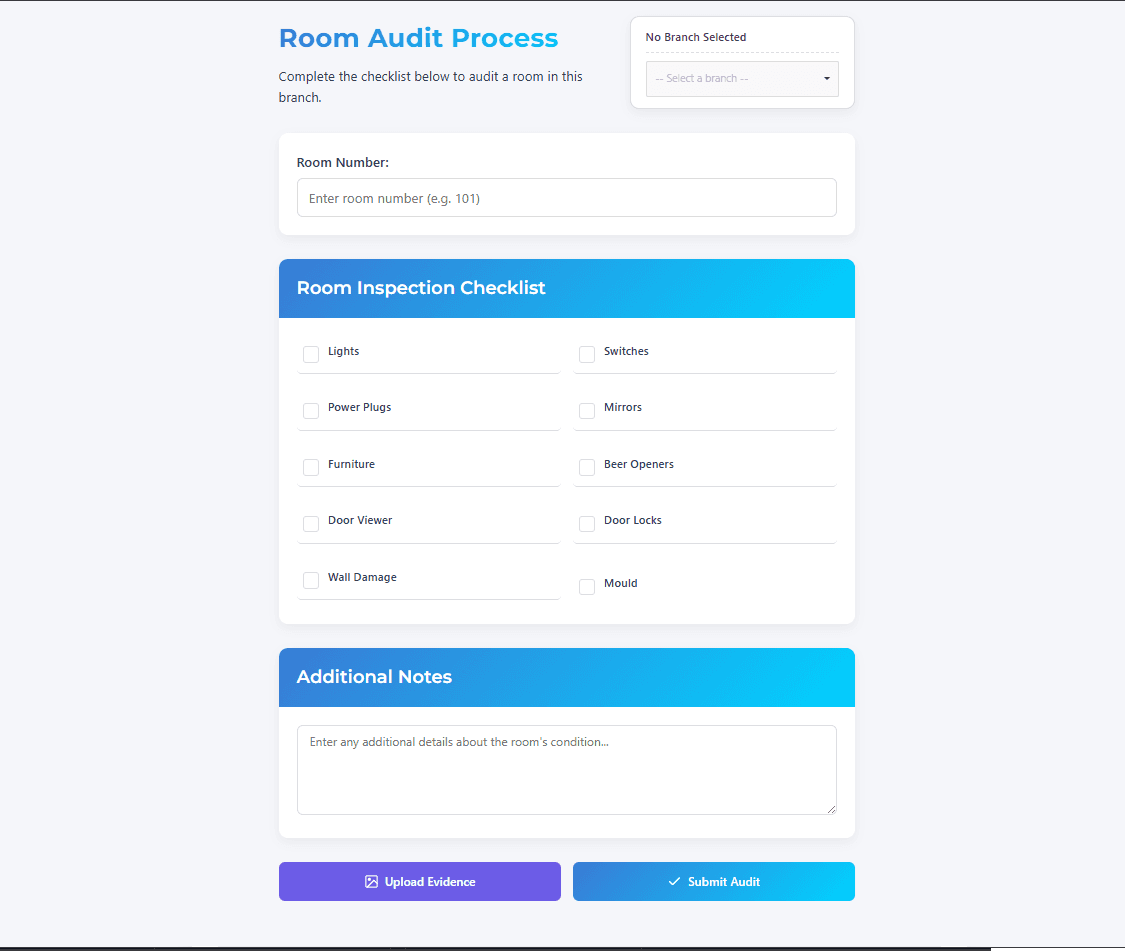Check the Mirrors inspection box
The image size is (1125, 951).
tap(586, 411)
